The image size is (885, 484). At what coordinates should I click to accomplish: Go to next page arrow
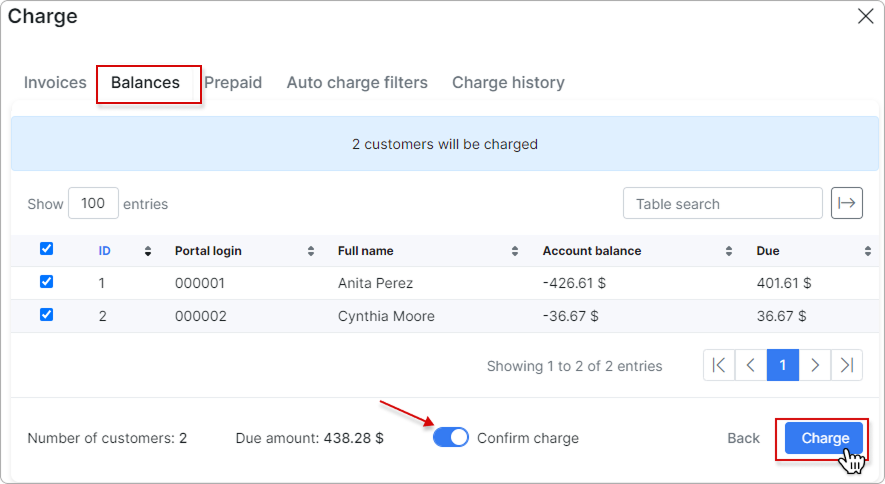[815, 365]
